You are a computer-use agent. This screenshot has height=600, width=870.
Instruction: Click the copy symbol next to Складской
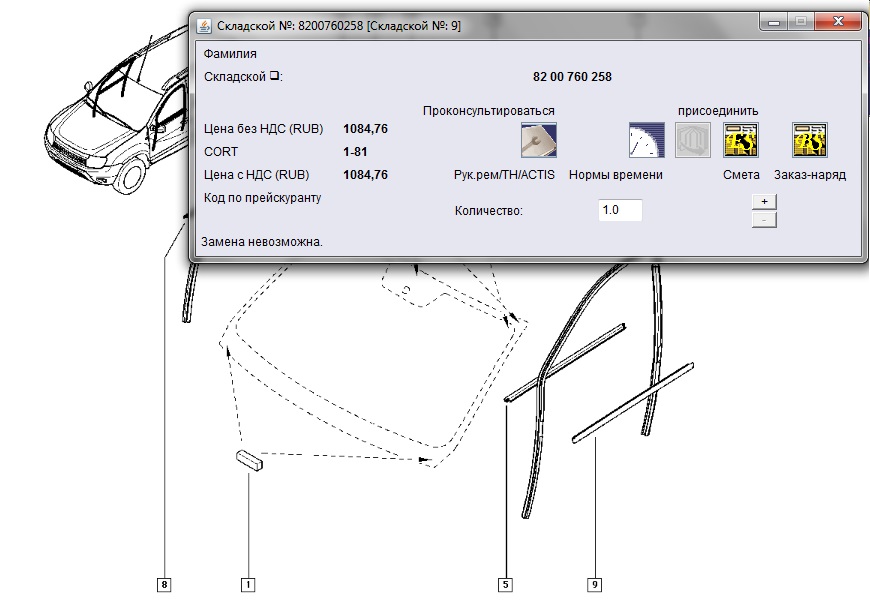coord(275,76)
